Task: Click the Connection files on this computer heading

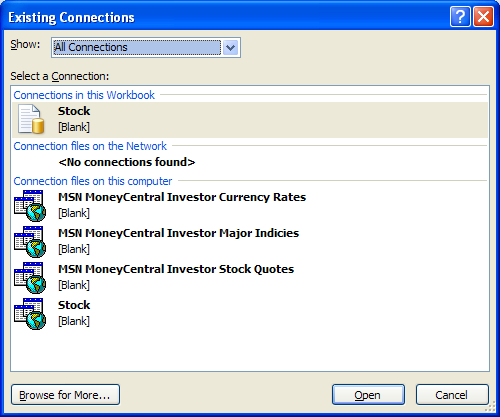Action: pyautogui.click(x=93, y=181)
